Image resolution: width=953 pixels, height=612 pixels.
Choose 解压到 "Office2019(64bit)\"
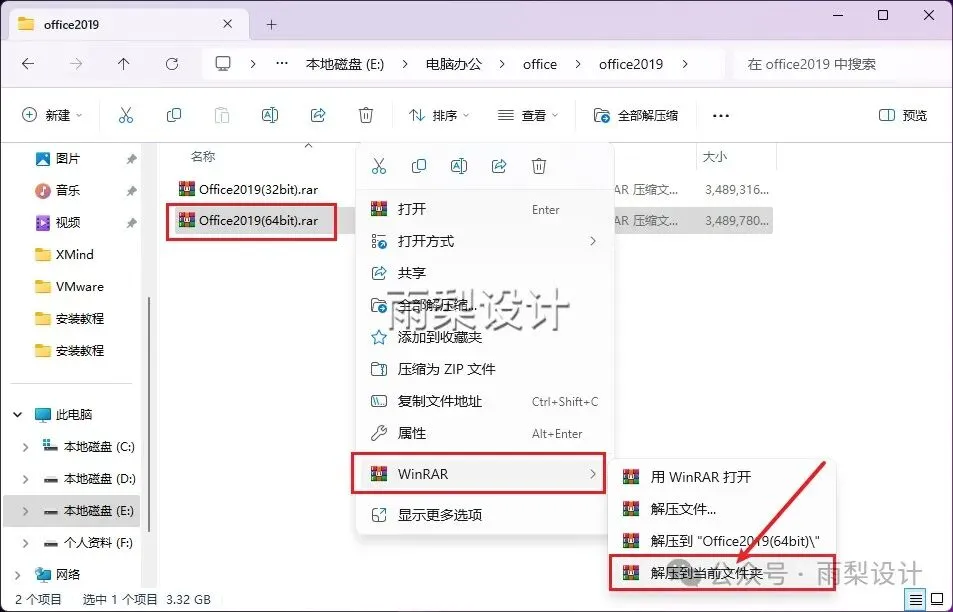pyautogui.click(x=723, y=541)
